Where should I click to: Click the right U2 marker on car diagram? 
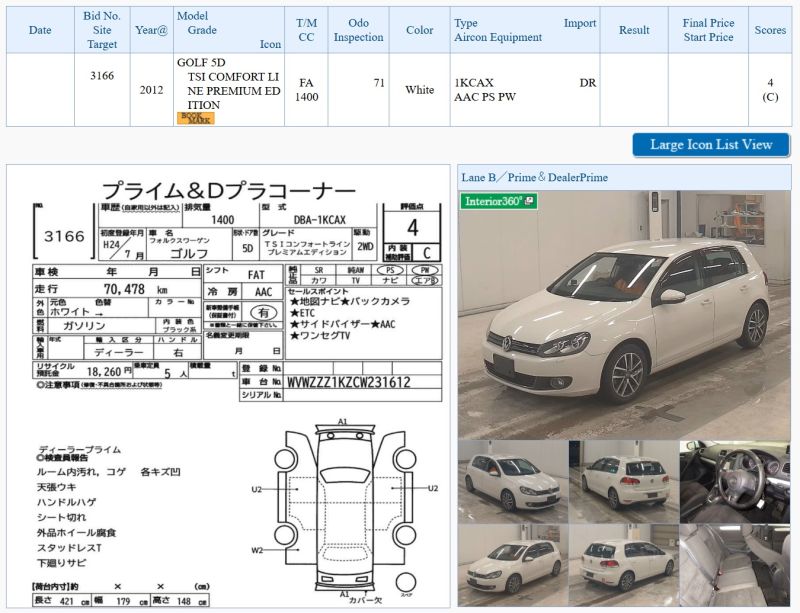coord(433,488)
